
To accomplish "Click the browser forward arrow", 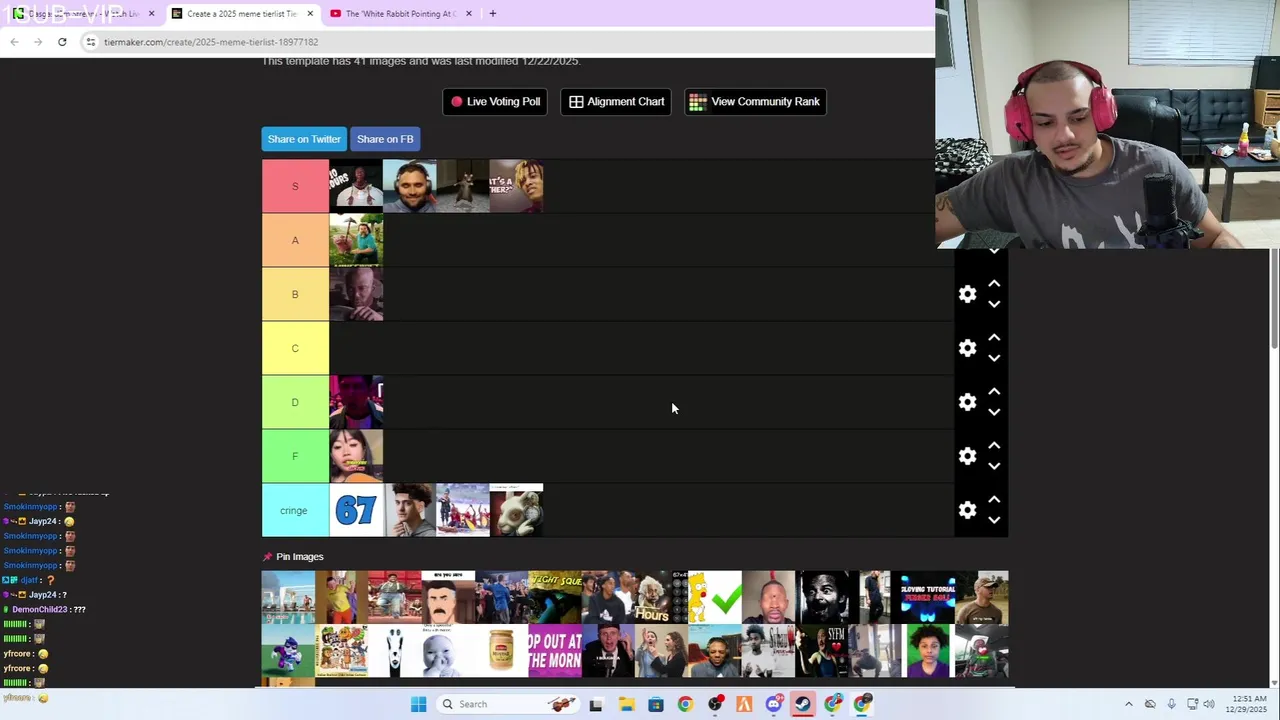I will [x=38, y=42].
